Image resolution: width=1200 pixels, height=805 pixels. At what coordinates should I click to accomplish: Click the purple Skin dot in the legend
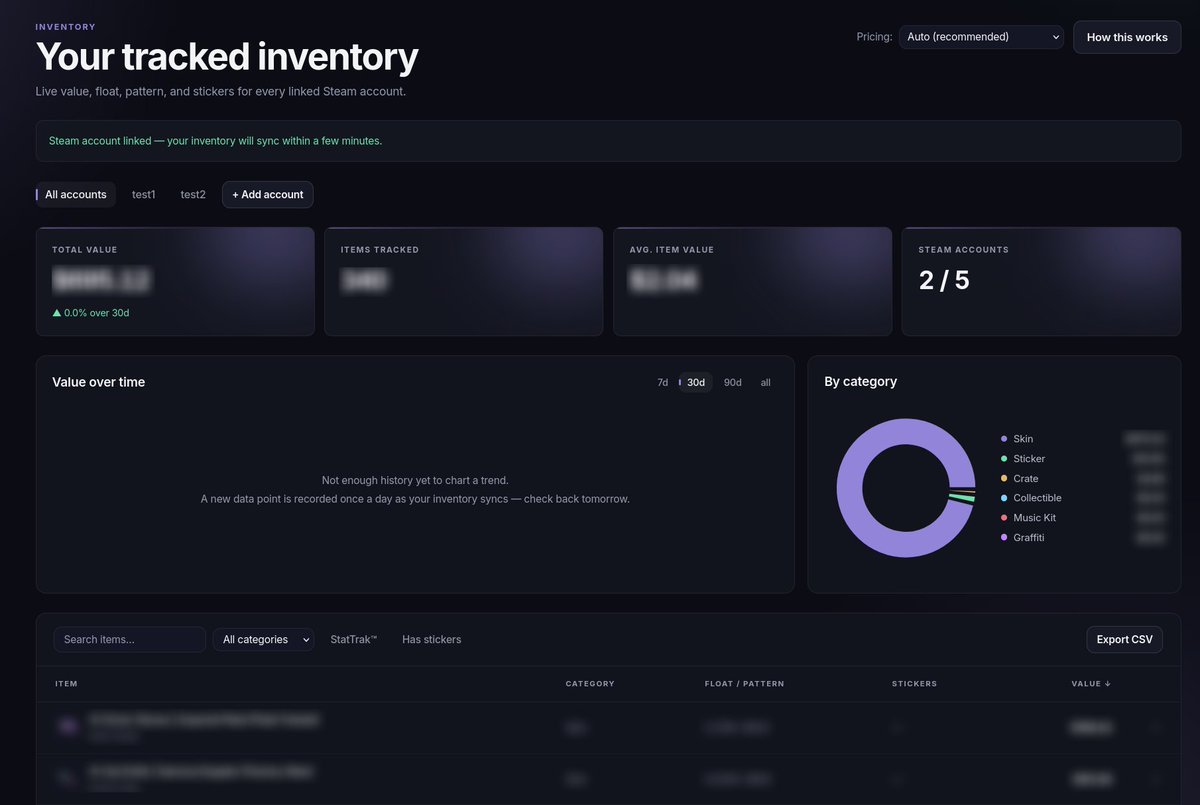(x=1004, y=439)
